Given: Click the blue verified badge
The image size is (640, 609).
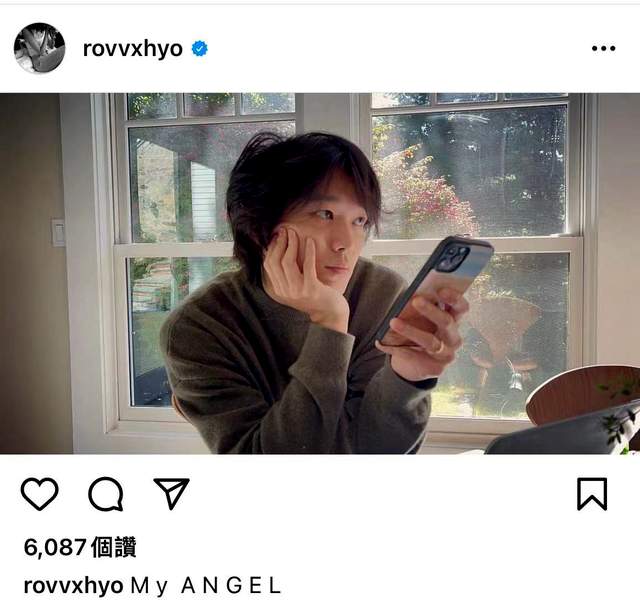Looking at the screenshot, I should (200, 49).
